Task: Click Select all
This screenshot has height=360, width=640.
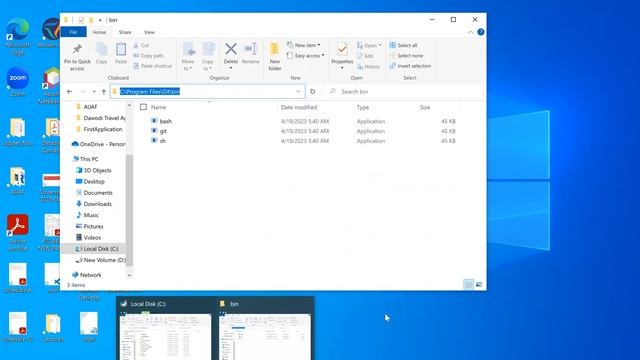Action: point(403,45)
